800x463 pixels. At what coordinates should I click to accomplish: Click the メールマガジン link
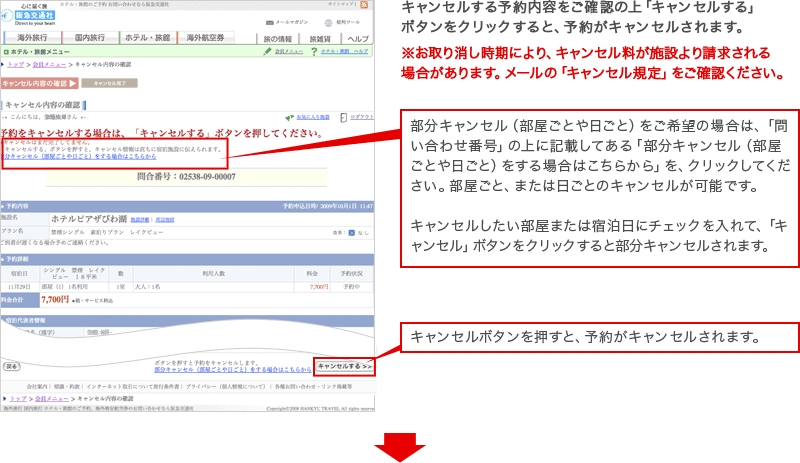click(292, 22)
